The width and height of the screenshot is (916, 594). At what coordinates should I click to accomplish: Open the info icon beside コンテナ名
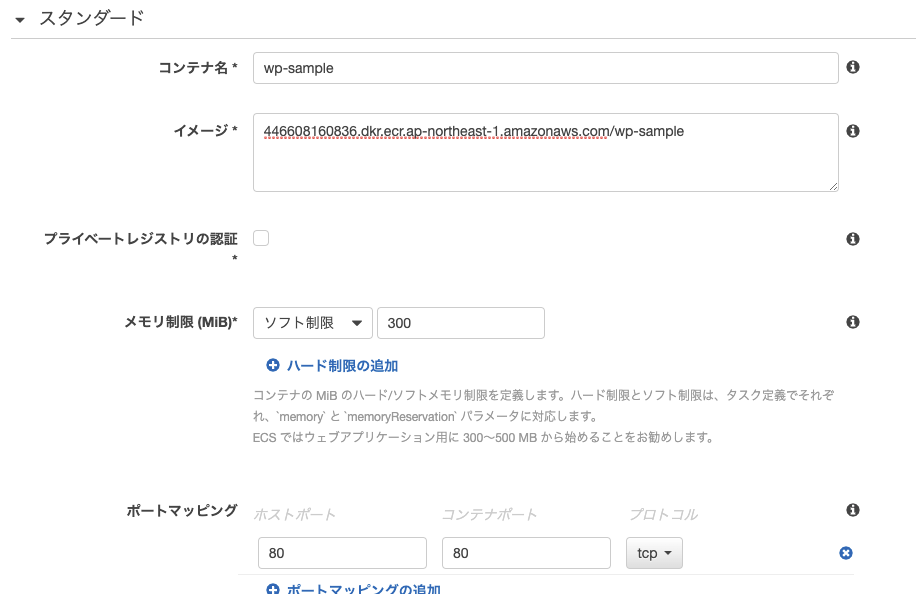click(853, 67)
